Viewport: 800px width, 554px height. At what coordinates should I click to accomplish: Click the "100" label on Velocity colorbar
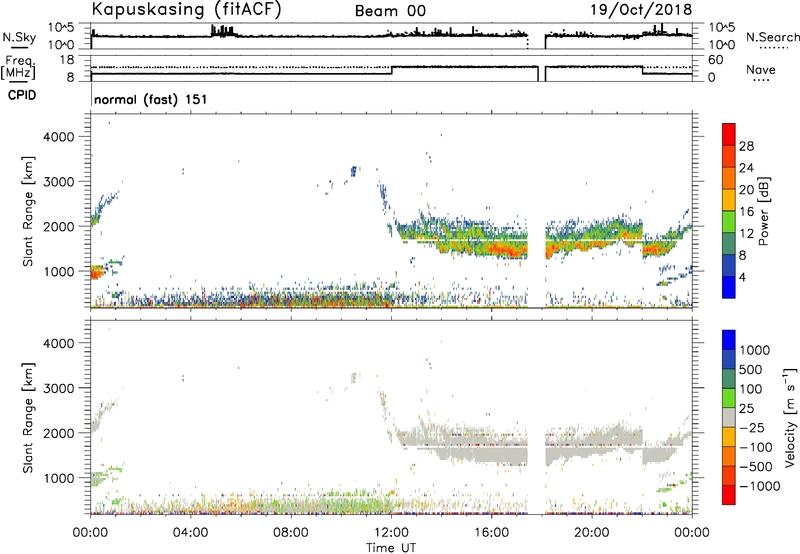[x=751, y=389]
